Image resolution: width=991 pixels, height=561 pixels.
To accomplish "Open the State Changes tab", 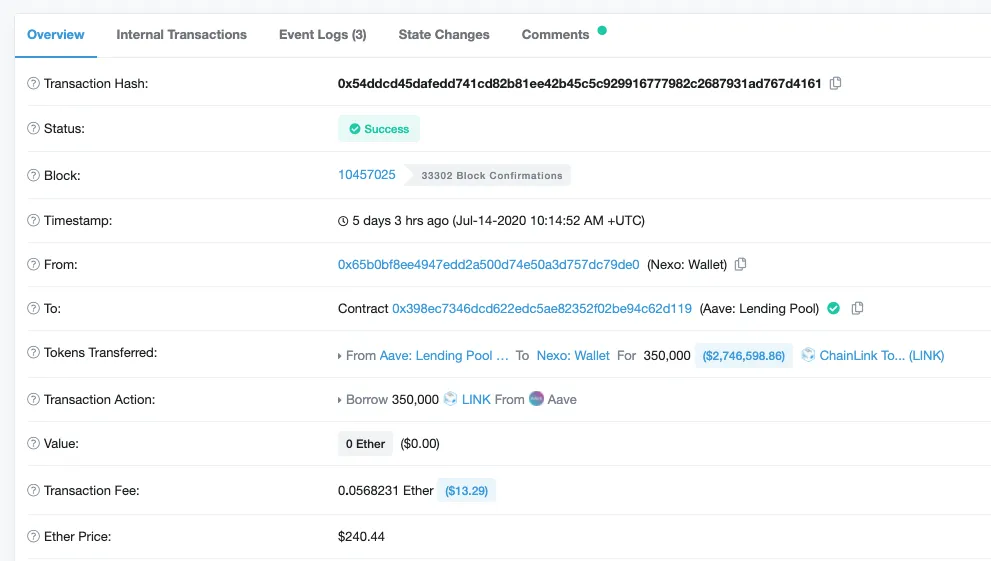I will pos(444,35).
